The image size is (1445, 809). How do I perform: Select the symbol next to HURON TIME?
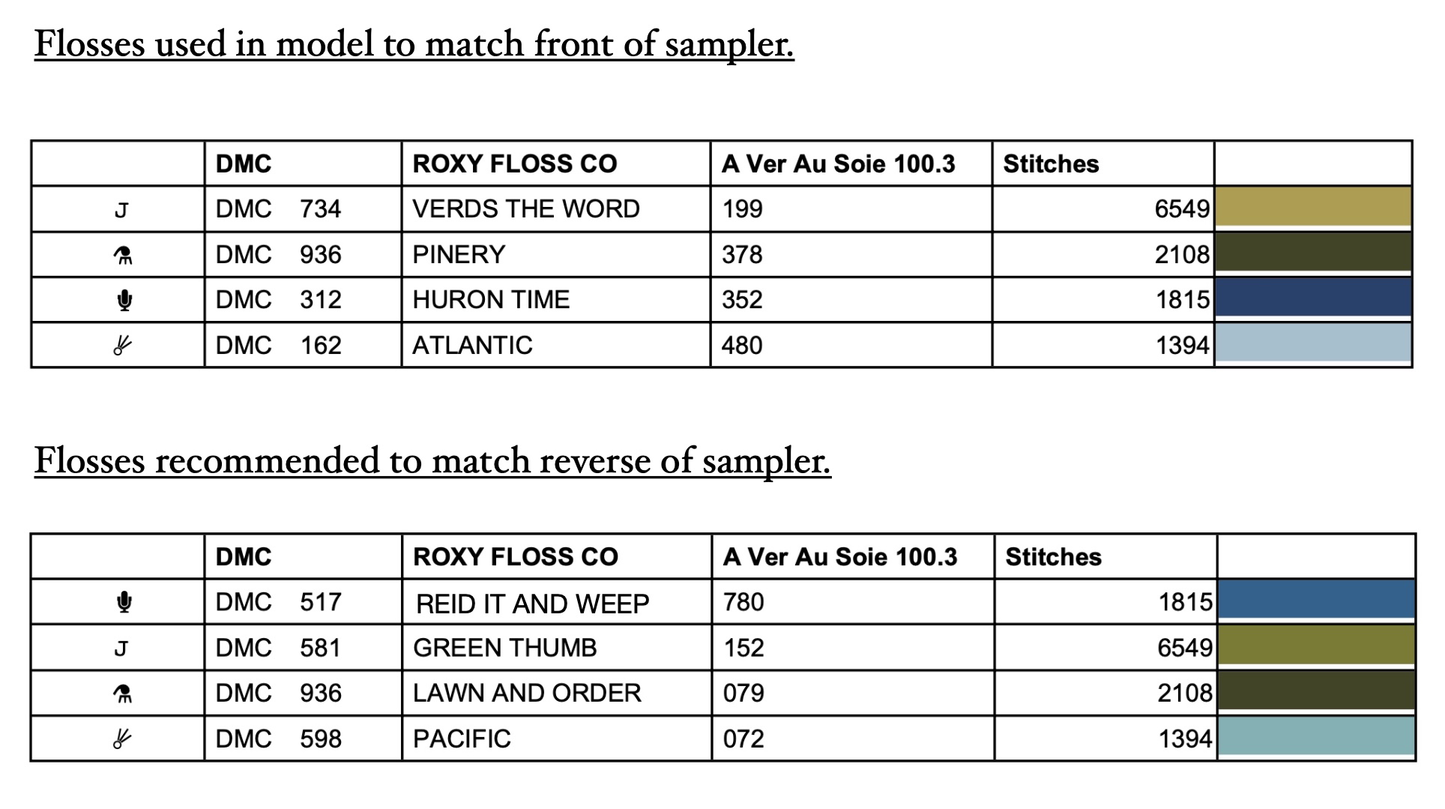pyautogui.click(x=120, y=300)
